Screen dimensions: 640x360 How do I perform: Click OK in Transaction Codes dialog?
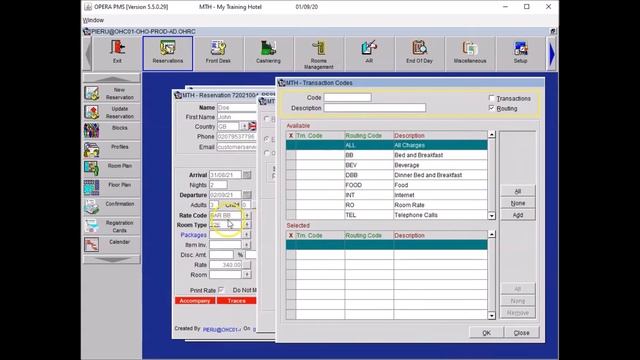click(486, 333)
